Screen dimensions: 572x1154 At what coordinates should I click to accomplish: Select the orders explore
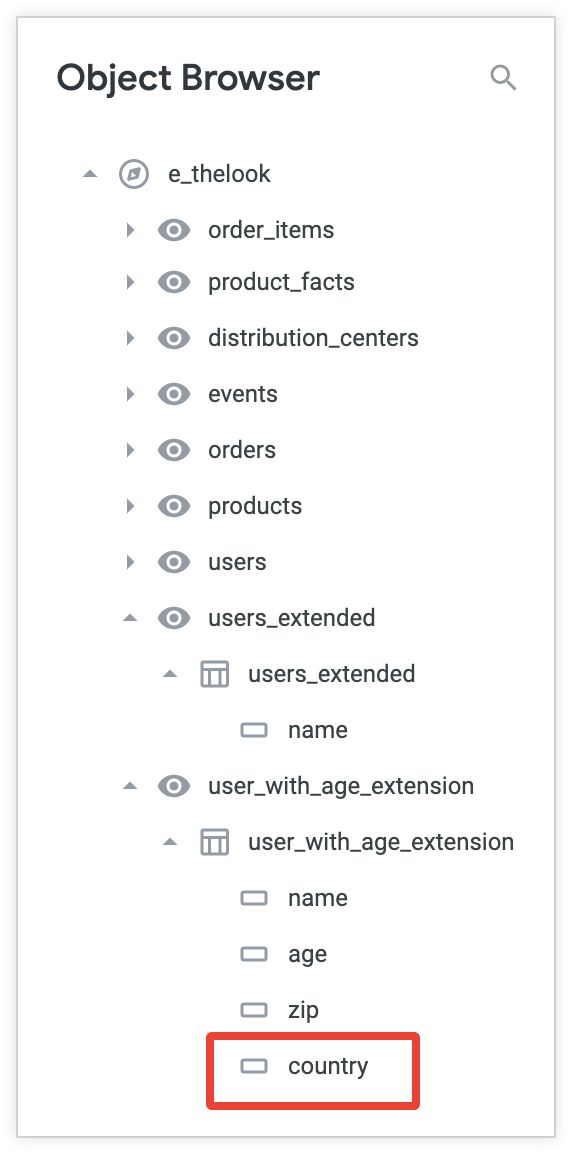[x=241, y=450]
